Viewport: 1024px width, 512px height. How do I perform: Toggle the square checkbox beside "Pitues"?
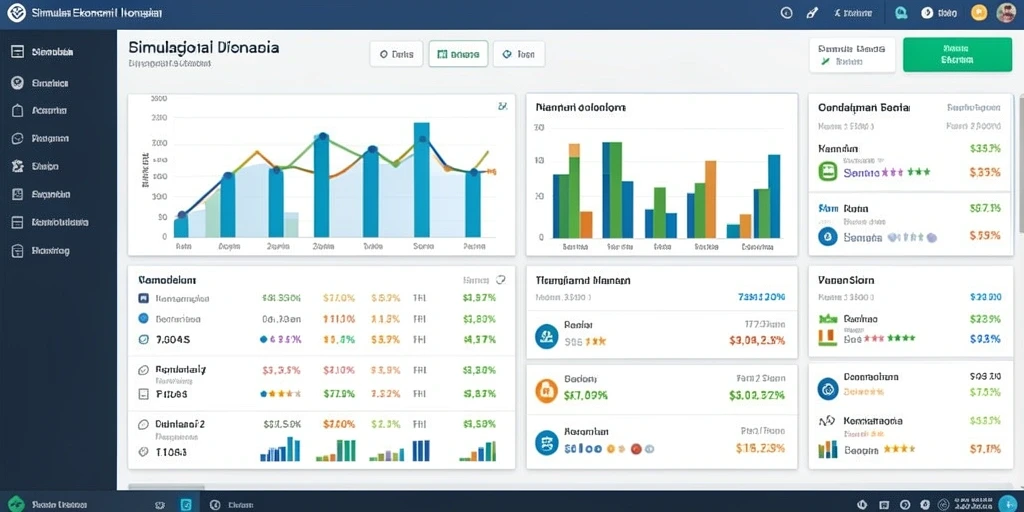pyautogui.click(x=144, y=394)
